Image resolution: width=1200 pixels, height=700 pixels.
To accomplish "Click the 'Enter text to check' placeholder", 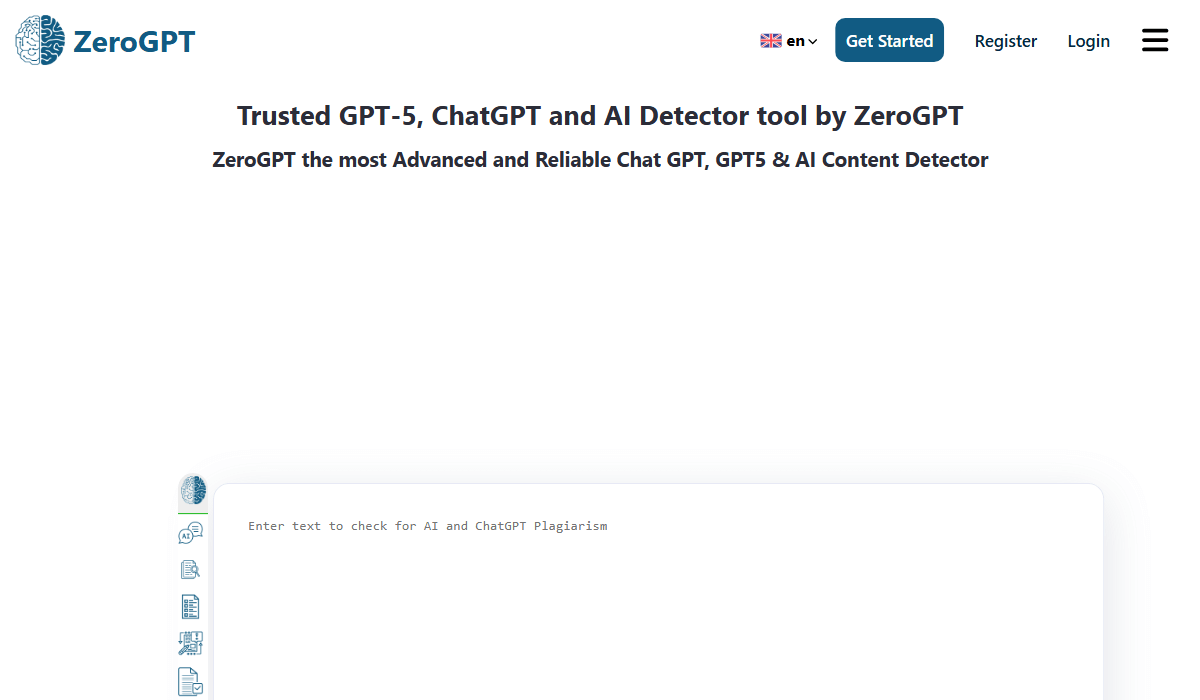I will click(427, 526).
